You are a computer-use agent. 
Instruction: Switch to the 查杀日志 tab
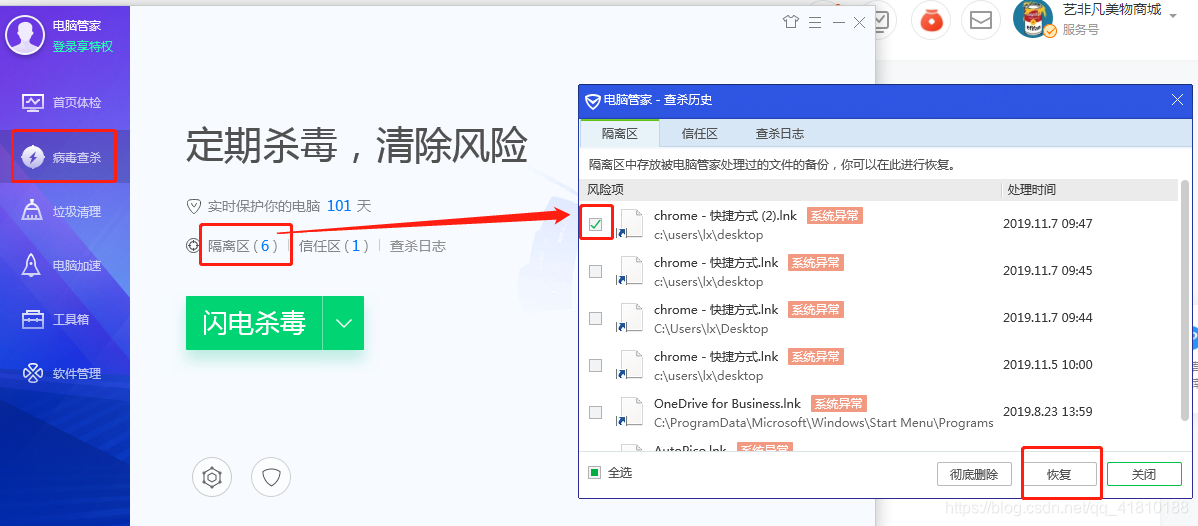pyautogui.click(x=779, y=134)
